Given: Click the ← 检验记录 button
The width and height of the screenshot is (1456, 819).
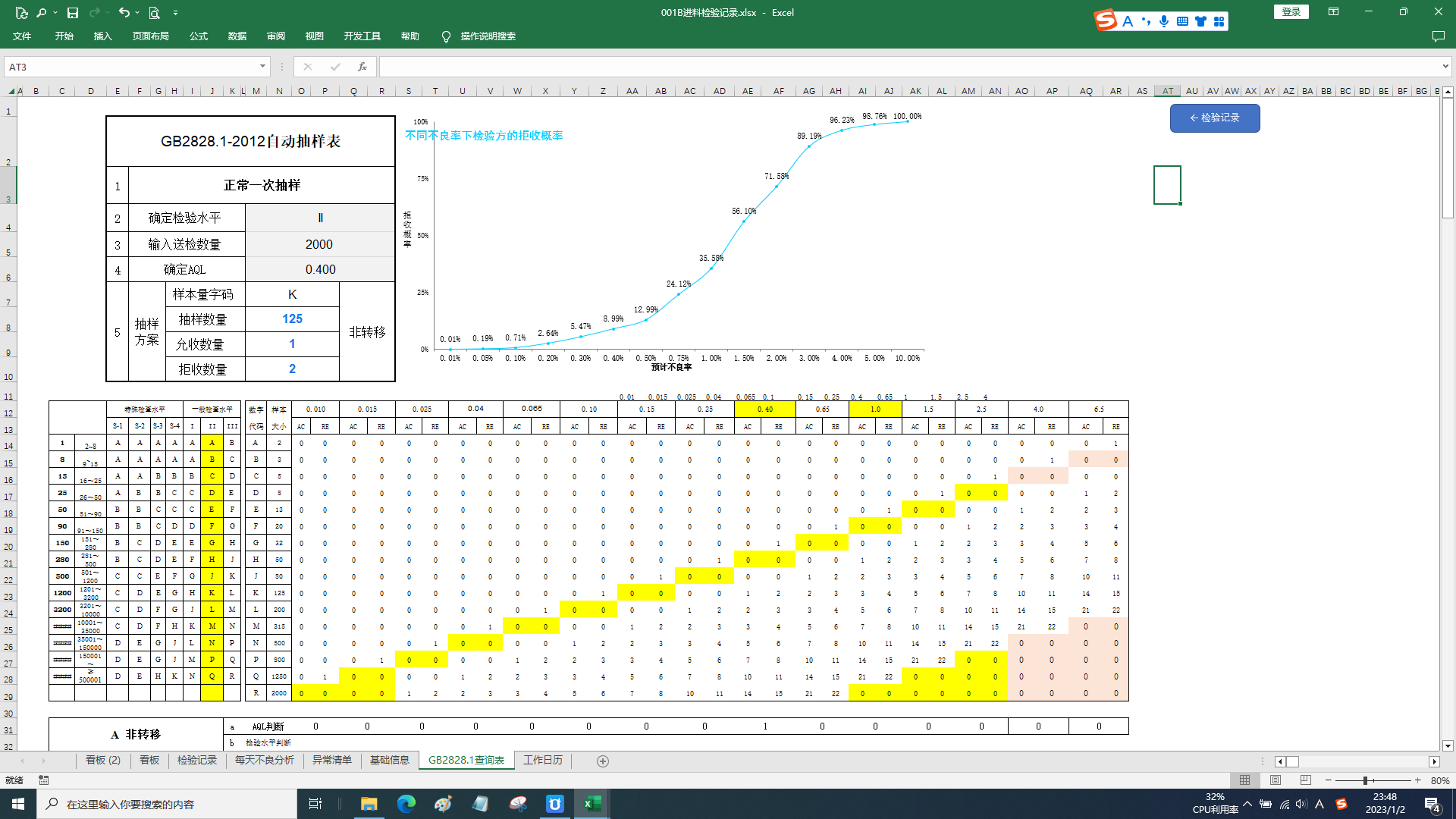Looking at the screenshot, I should pos(1215,118).
